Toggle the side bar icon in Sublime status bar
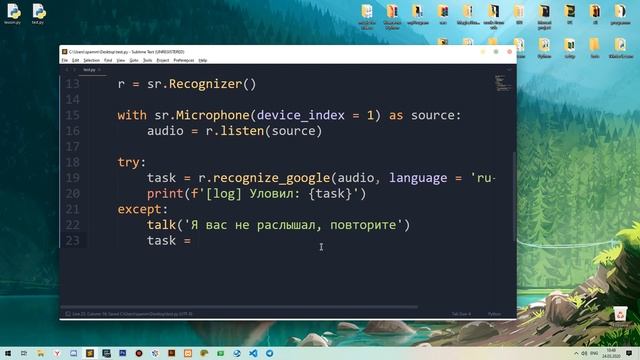640x360 pixels. click(68, 314)
